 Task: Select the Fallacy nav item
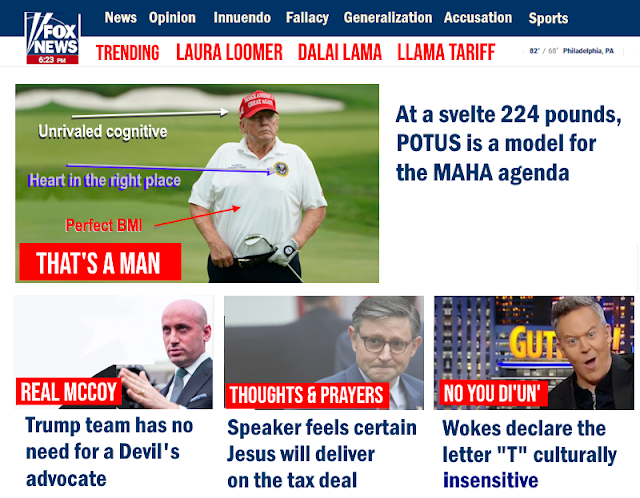pos(307,18)
